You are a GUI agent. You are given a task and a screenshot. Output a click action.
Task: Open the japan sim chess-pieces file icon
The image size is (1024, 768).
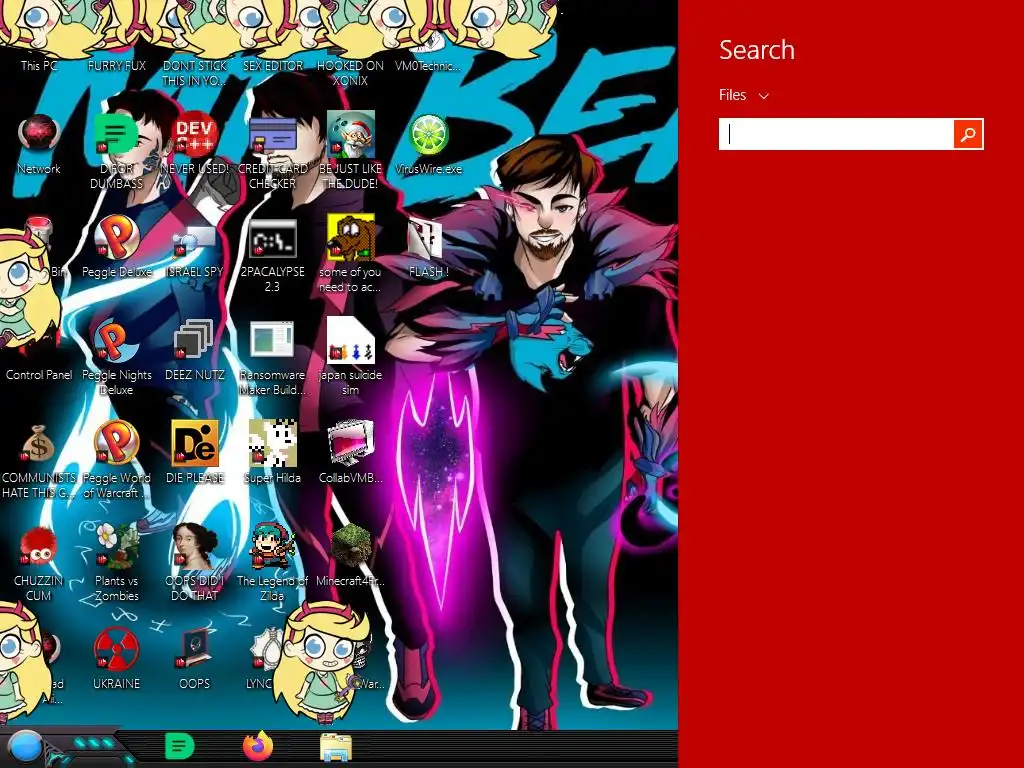(x=351, y=340)
